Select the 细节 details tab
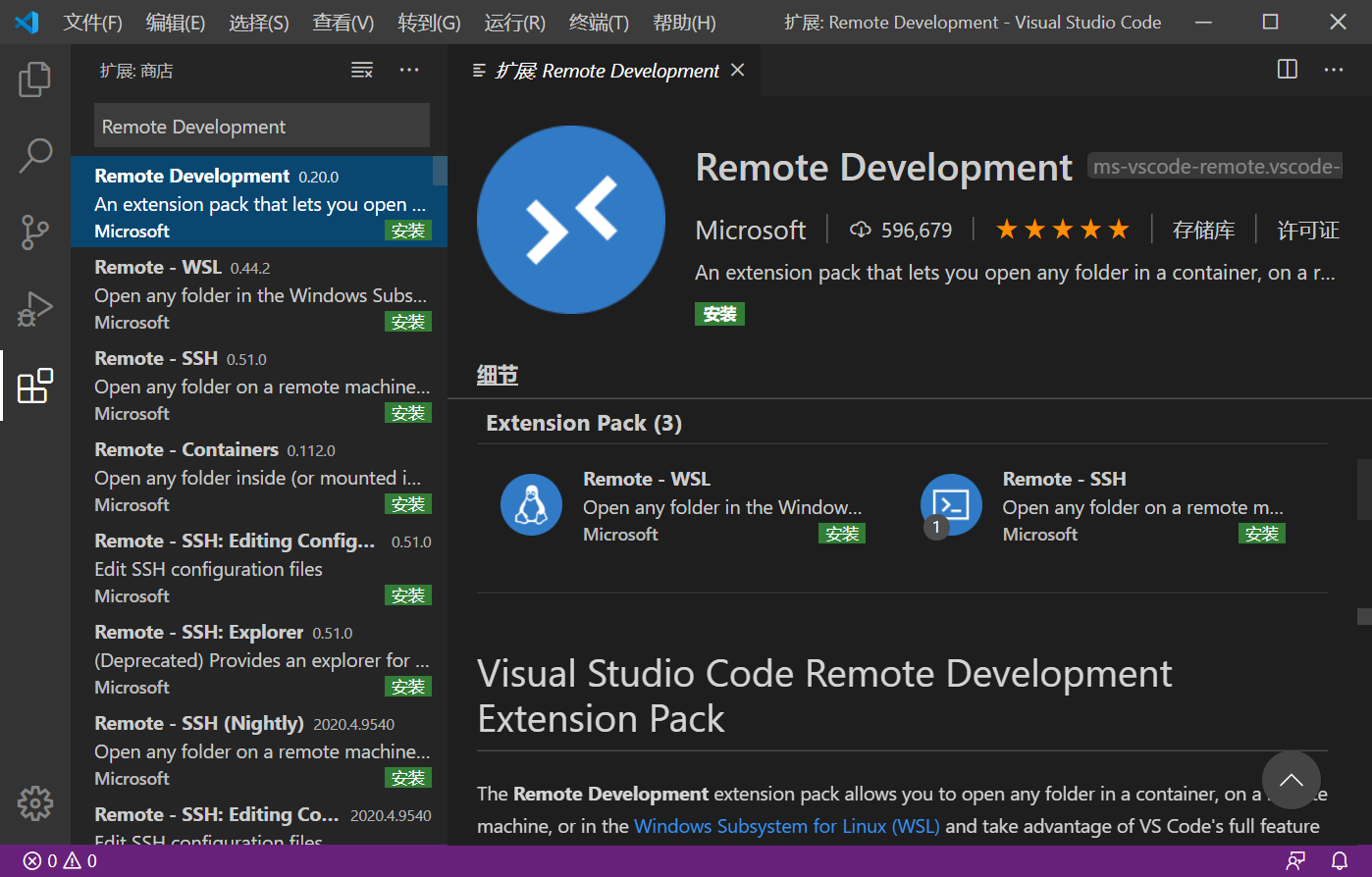This screenshot has height=877, width=1372. click(x=498, y=375)
